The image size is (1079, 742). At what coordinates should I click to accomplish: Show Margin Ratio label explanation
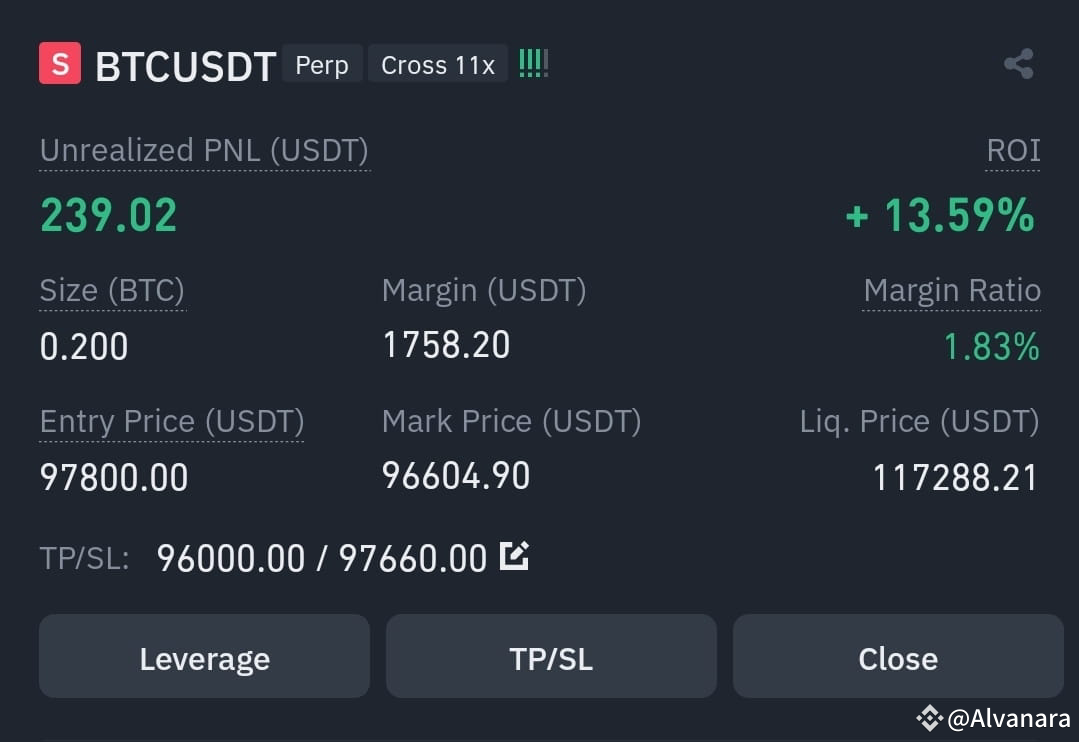[952, 291]
